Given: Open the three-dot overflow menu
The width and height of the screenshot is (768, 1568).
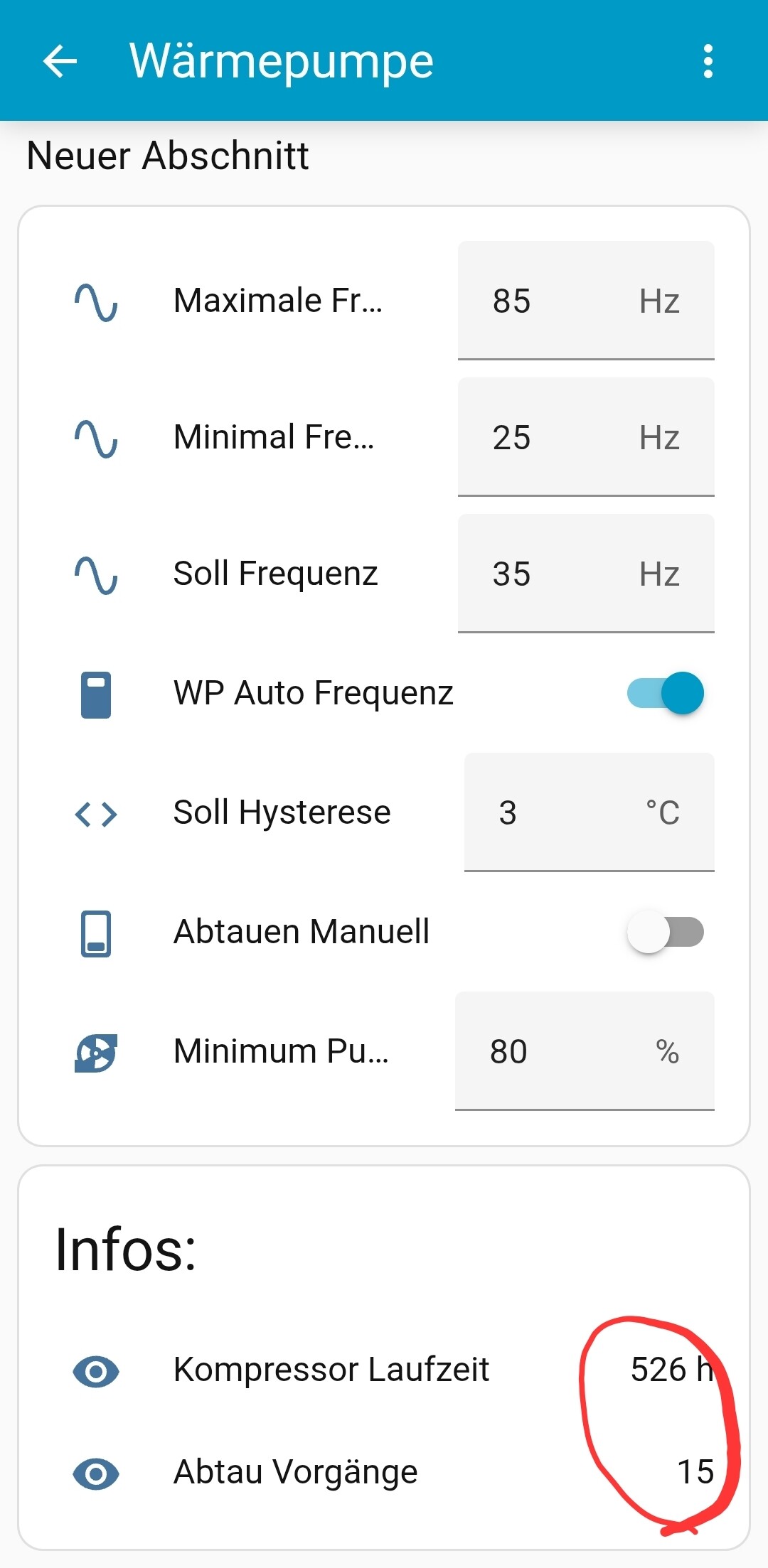Looking at the screenshot, I should click(x=708, y=61).
